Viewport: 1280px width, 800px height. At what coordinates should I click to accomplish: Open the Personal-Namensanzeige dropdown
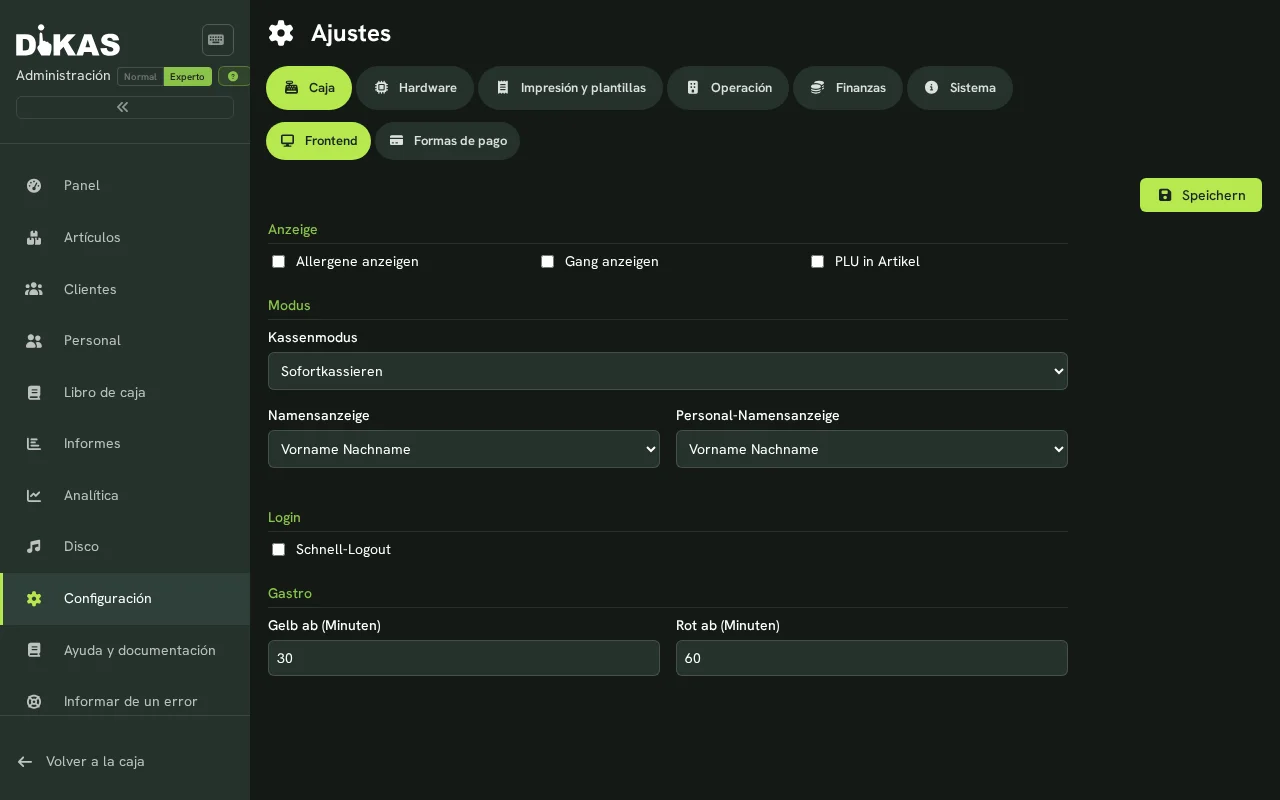(872, 449)
